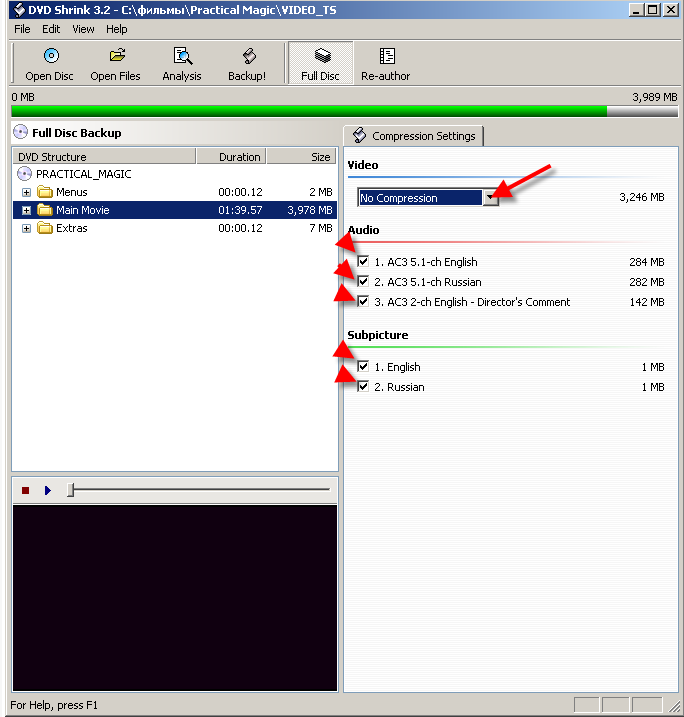The width and height of the screenshot is (684, 717).
Task: Uncheck Russian subpicture stream
Action: pos(363,386)
